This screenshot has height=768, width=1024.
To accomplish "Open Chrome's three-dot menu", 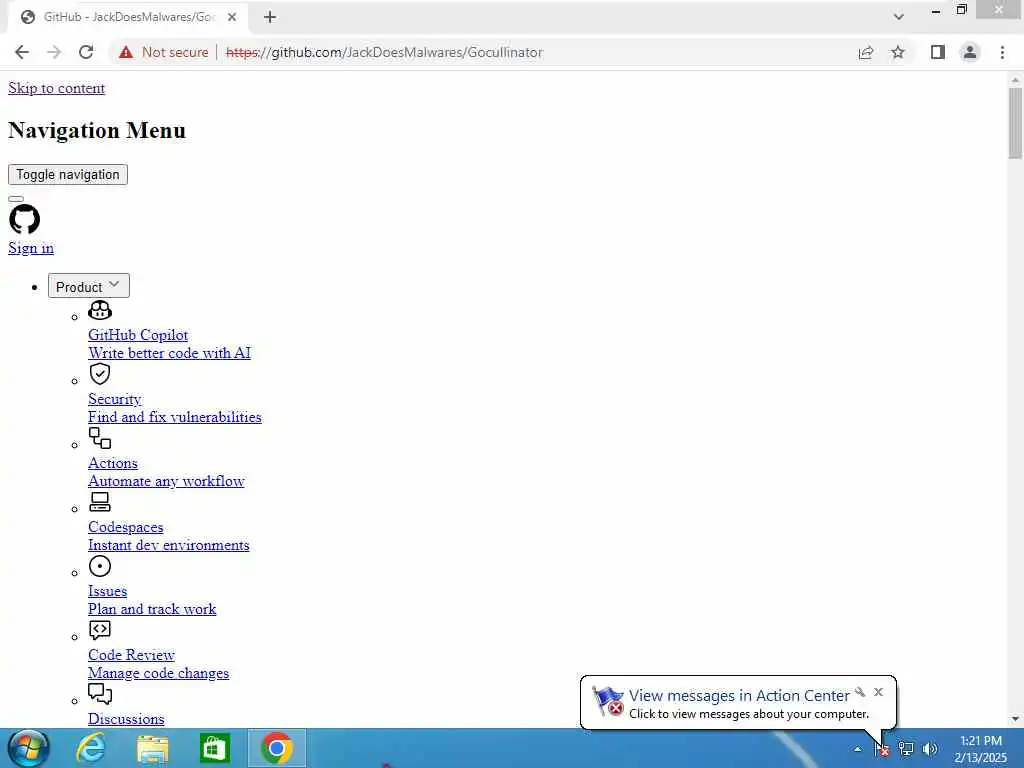I will pos(1002,52).
